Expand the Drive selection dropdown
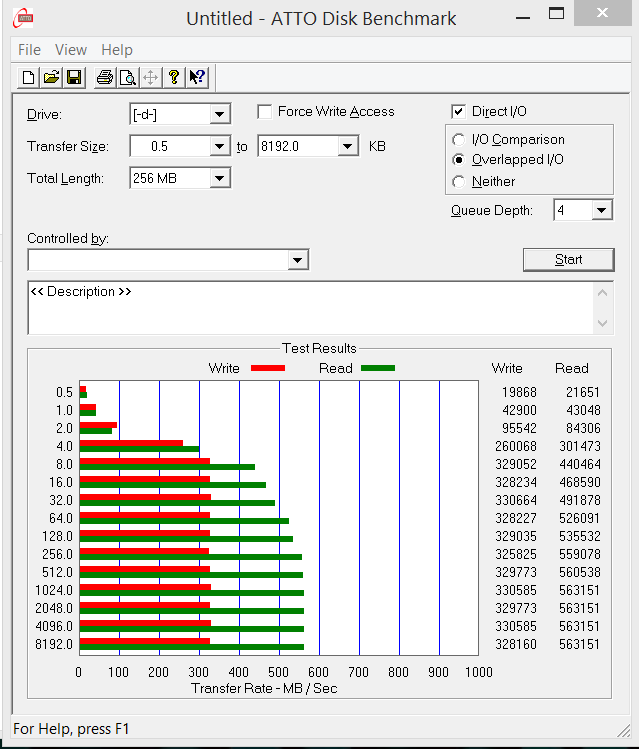 [x=220, y=115]
